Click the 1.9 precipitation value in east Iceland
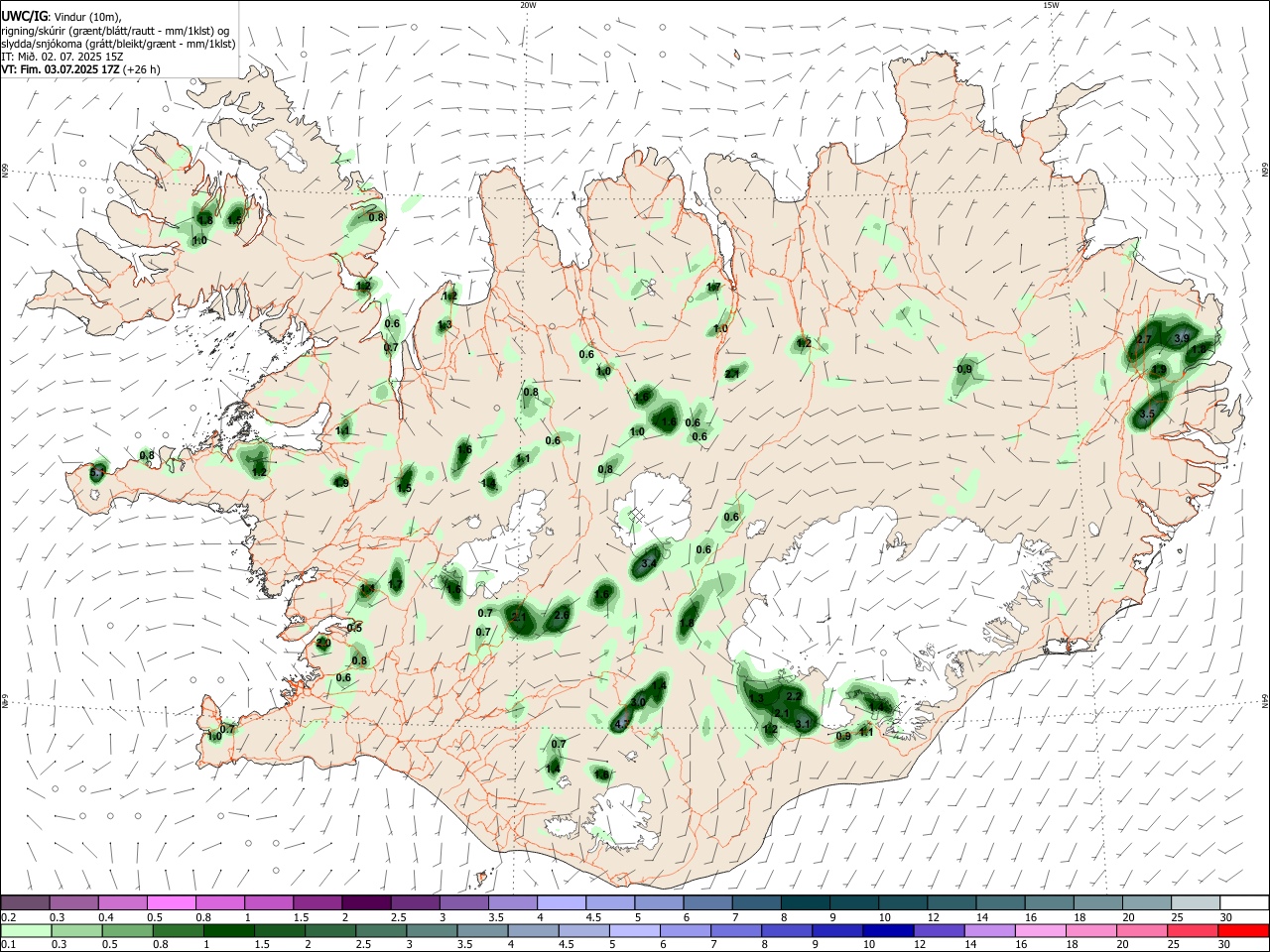This screenshot has width=1270, height=952. [x=1158, y=370]
